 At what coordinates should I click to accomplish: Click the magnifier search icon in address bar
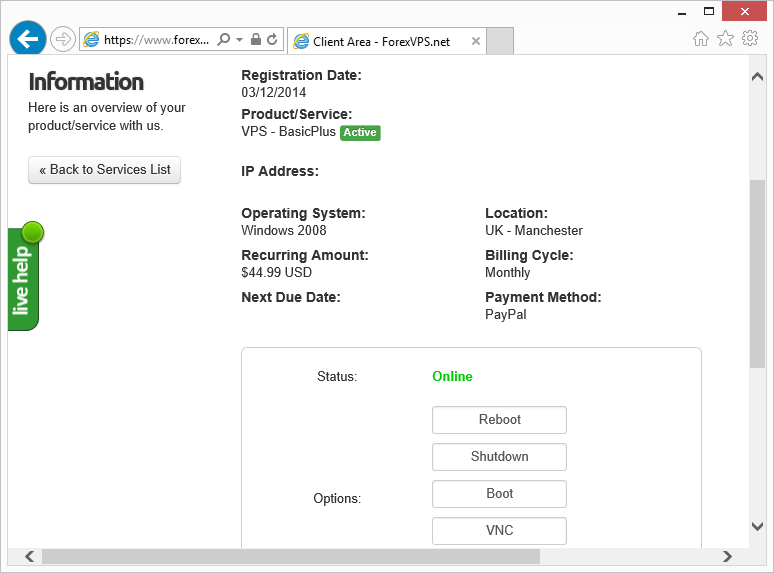pyautogui.click(x=224, y=40)
